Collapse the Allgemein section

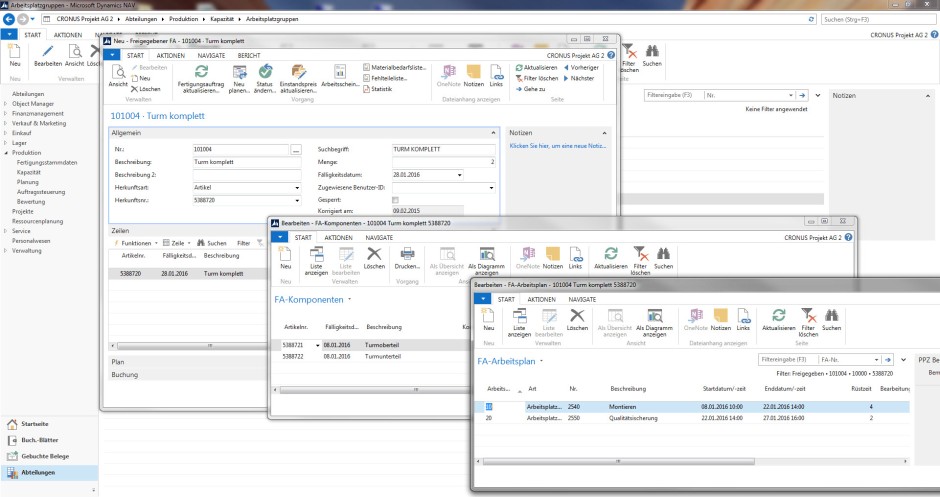[492, 132]
